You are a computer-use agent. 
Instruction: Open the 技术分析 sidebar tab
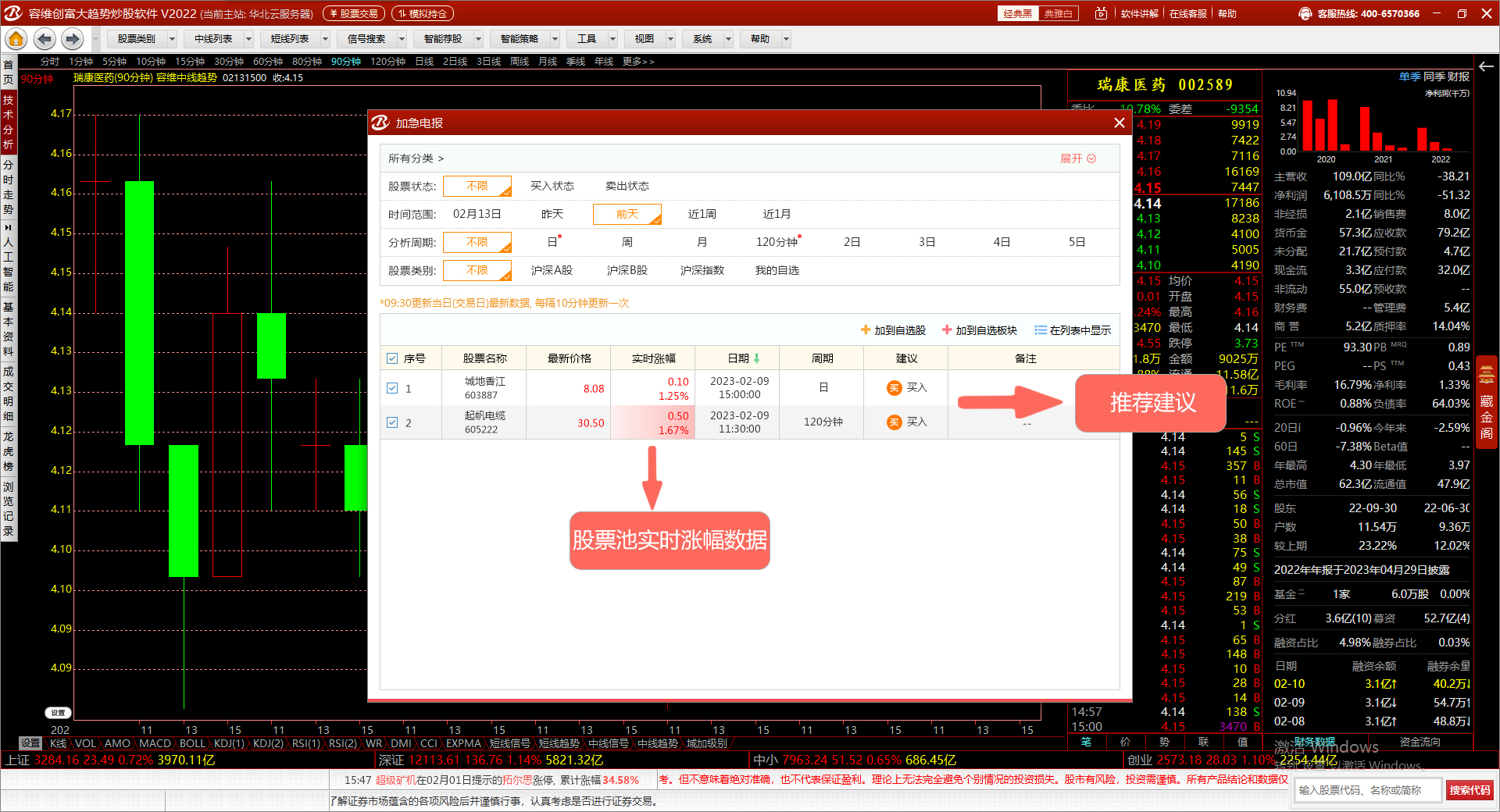[x=8, y=122]
